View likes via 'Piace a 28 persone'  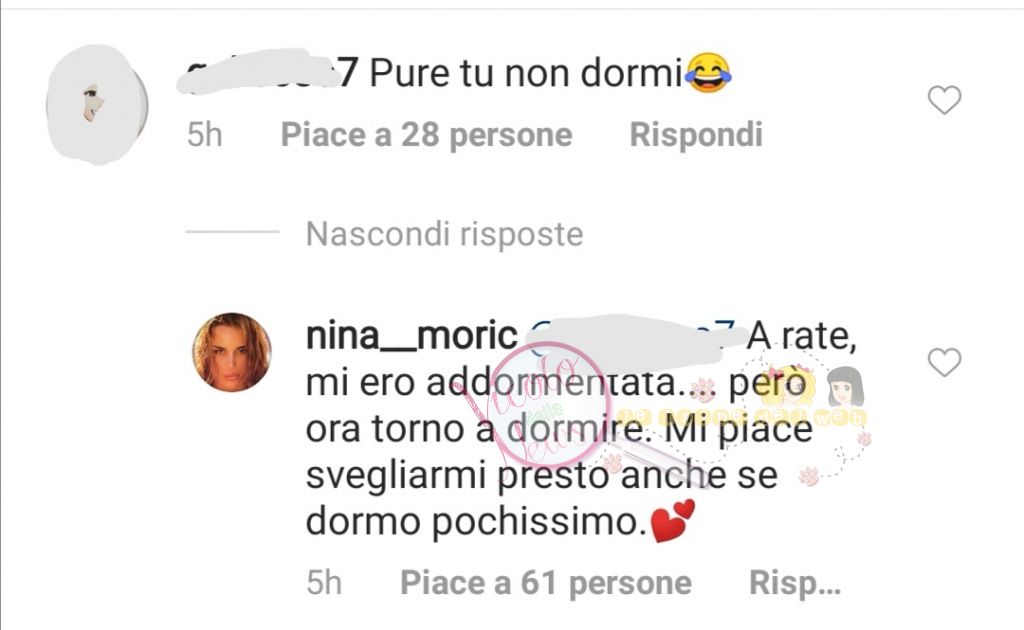click(426, 135)
